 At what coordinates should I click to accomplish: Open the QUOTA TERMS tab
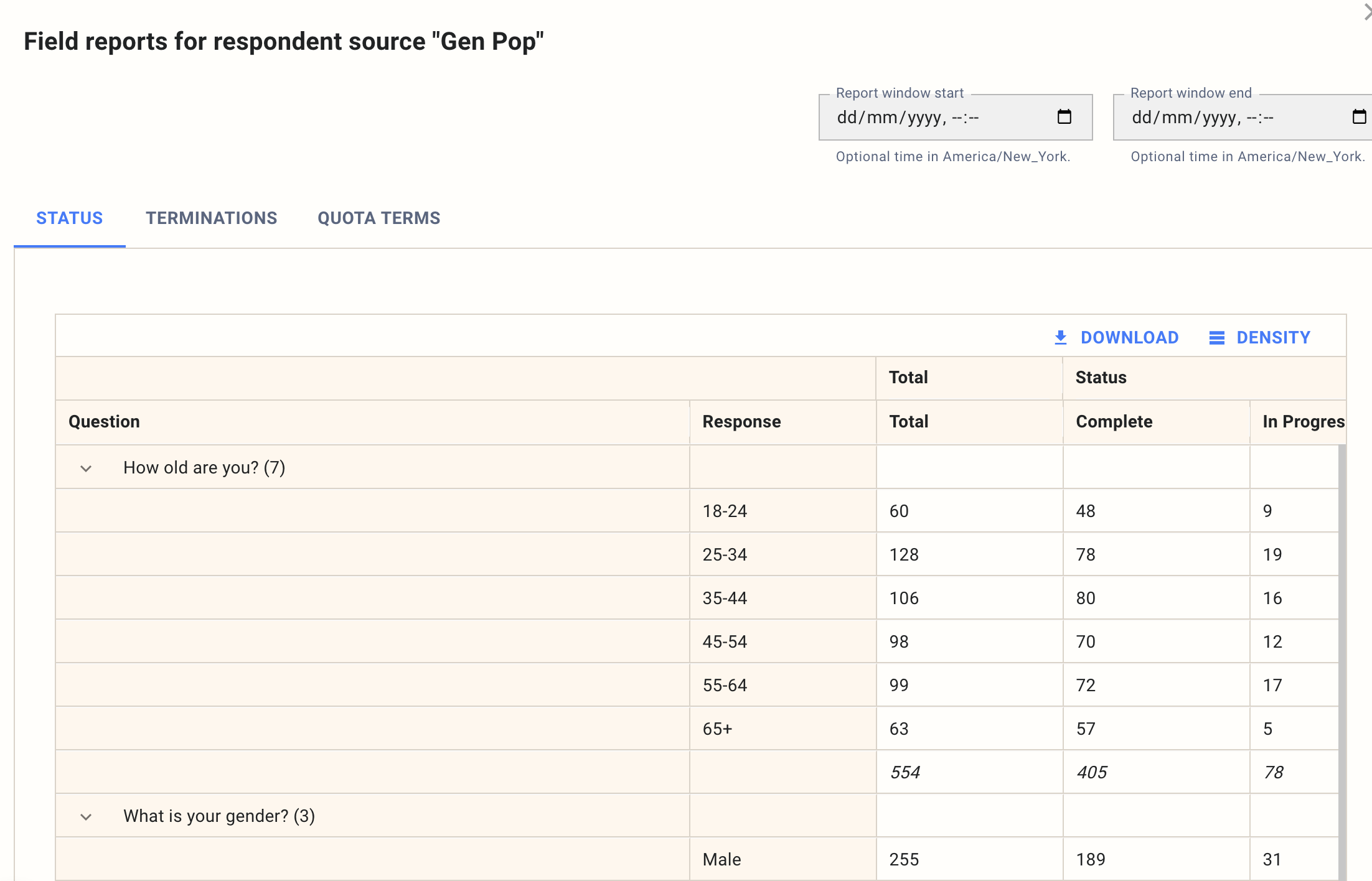[378, 218]
